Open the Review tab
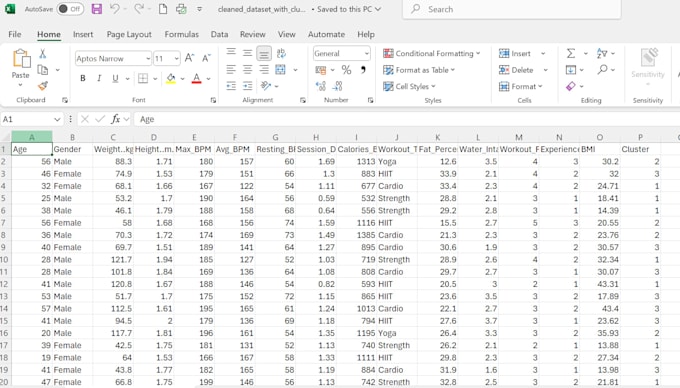680x388 pixels. pos(252,34)
